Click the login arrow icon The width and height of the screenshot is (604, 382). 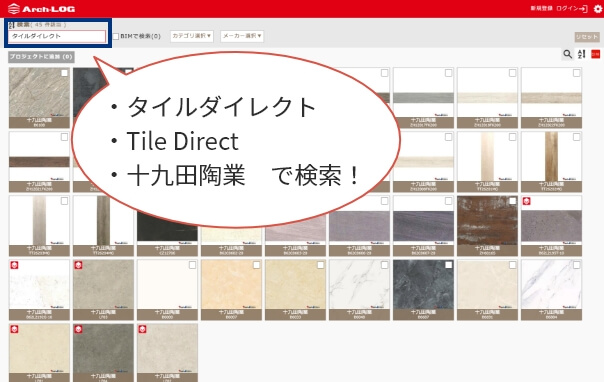584,8
